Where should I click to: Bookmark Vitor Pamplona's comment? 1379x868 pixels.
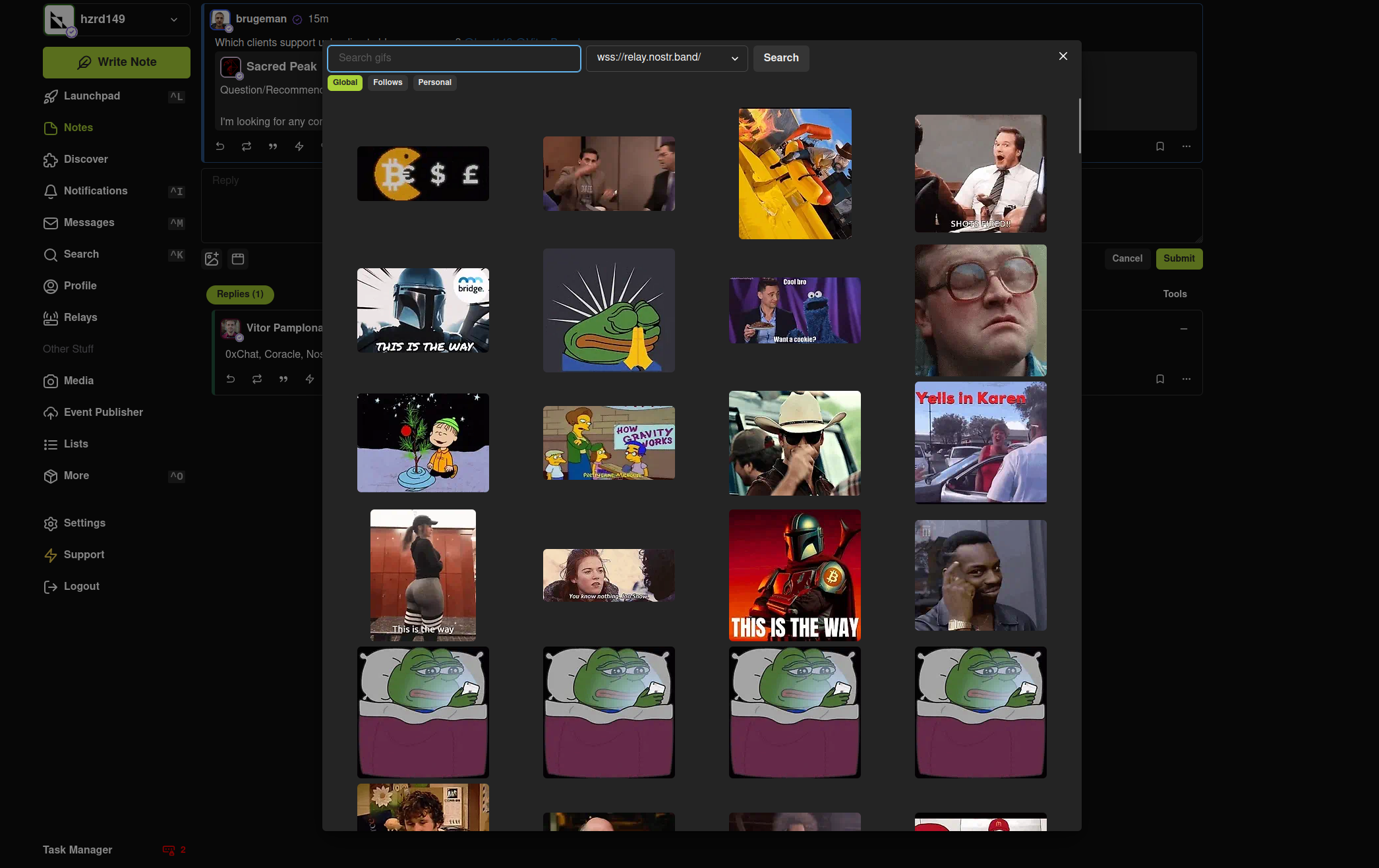(x=1160, y=379)
